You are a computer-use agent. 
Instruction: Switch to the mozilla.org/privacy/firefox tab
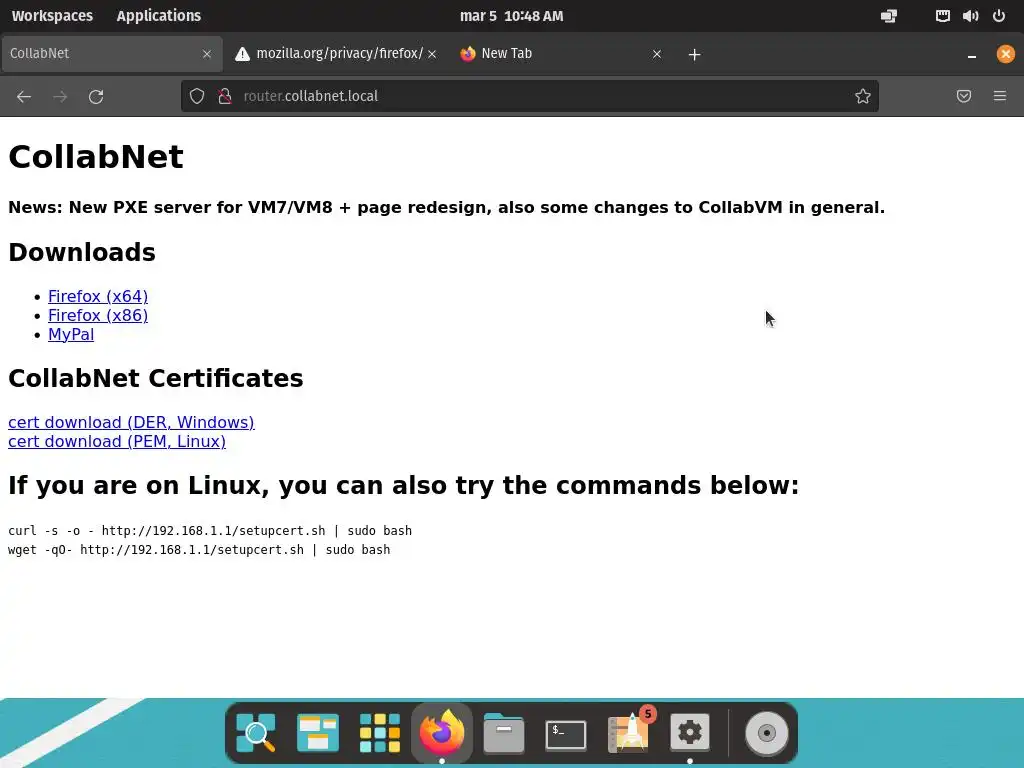[336, 54]
